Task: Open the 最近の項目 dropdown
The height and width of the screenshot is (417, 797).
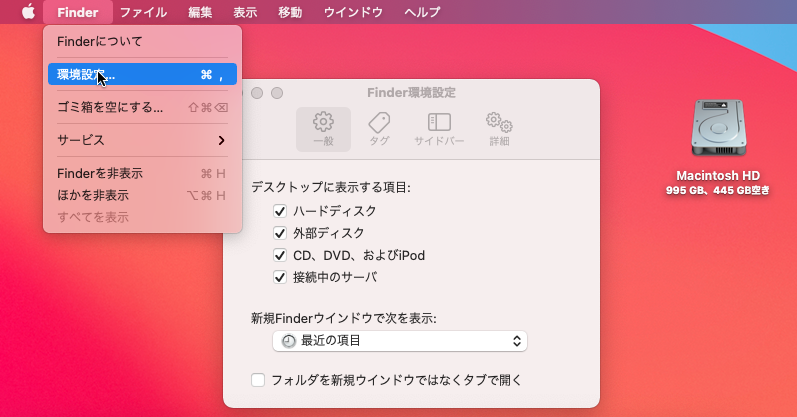Action: click(x=400, y=341)
